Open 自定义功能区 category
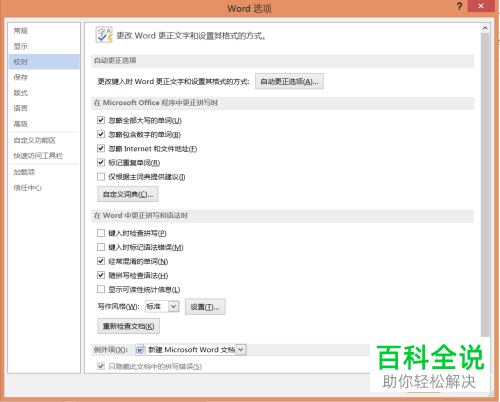This screenshot has height=402, width=500. pyautogui.click(x=44, y=140)
